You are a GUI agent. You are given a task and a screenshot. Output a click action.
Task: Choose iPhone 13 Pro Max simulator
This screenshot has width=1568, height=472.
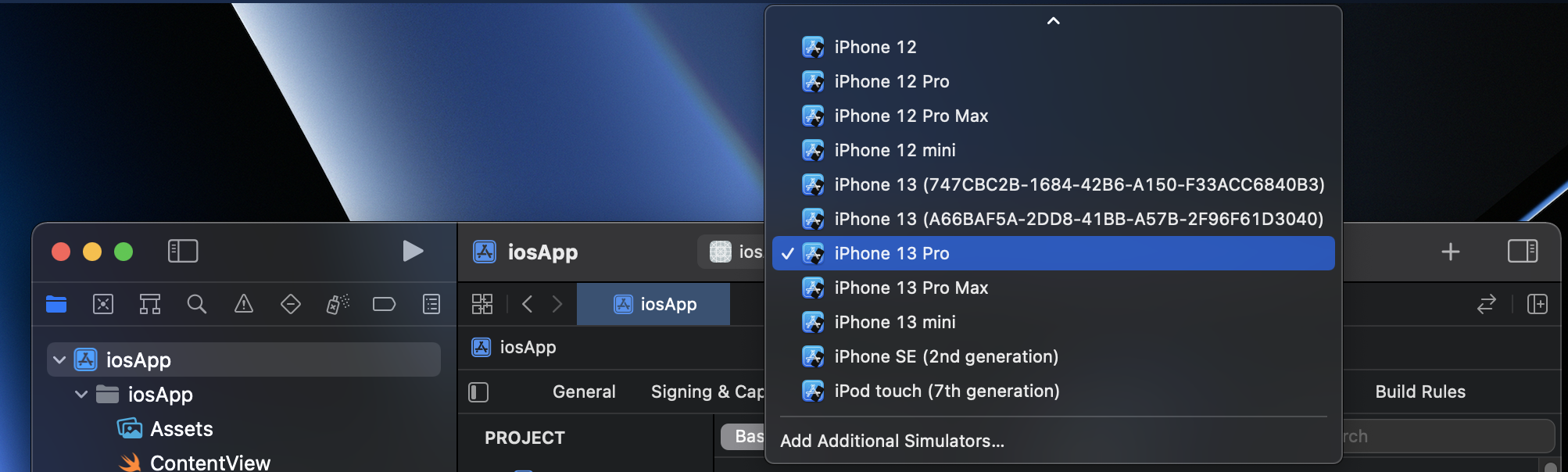coord(1053,288)
